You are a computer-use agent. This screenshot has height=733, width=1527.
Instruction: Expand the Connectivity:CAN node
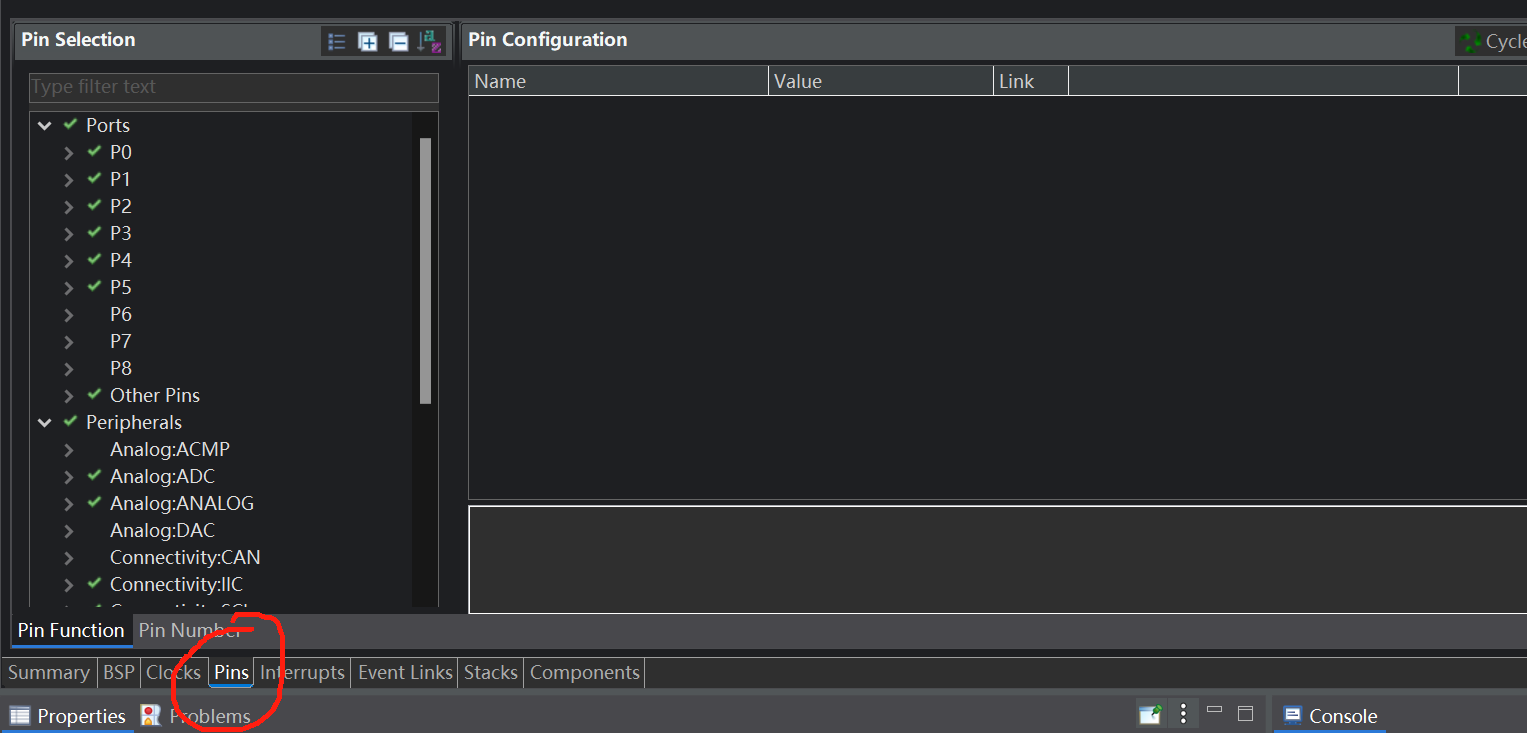[68, 558]
